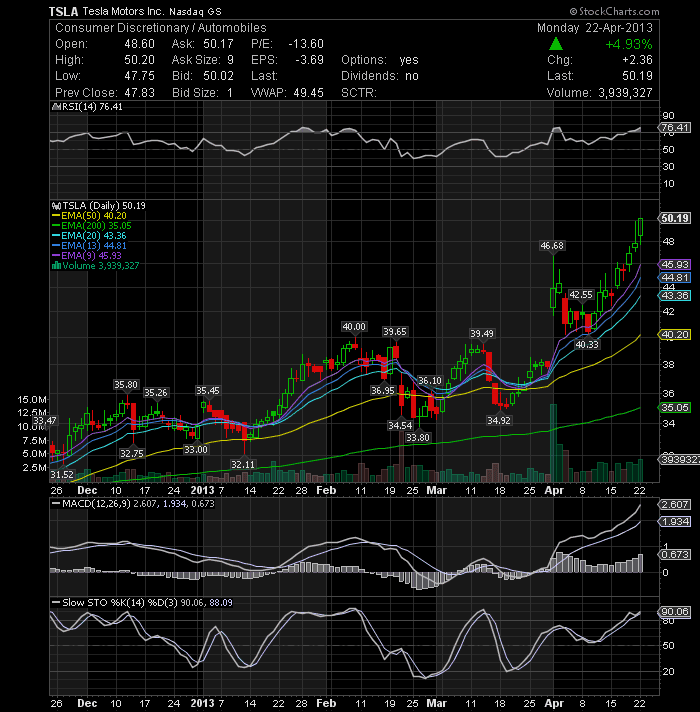The image size is (700, 712).
Task: Click the 33.80 price low label
Action: pos(418,438)
